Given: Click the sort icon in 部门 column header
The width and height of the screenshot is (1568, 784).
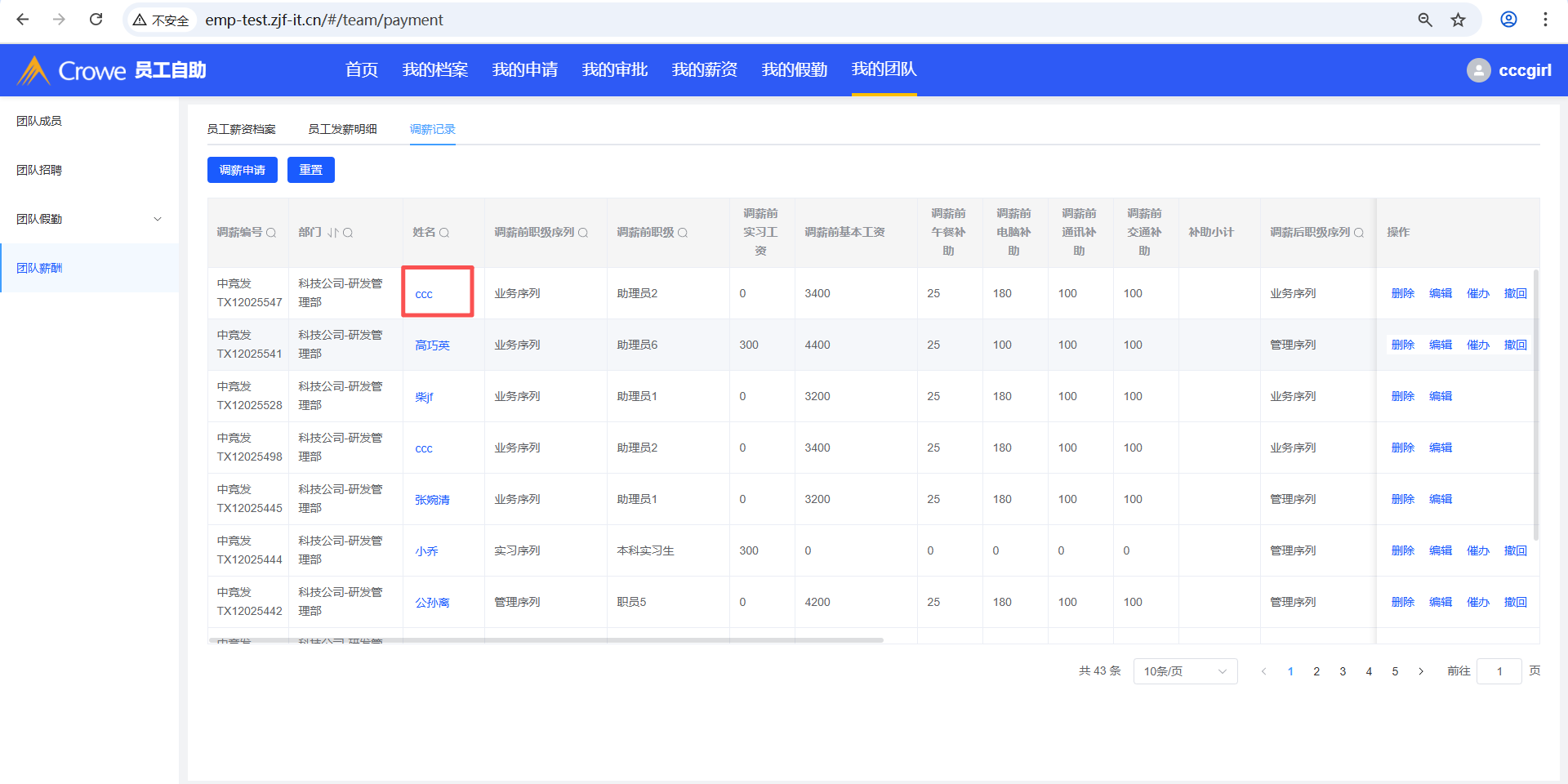Looking at the screenshot, I should [x=332, y=233].
